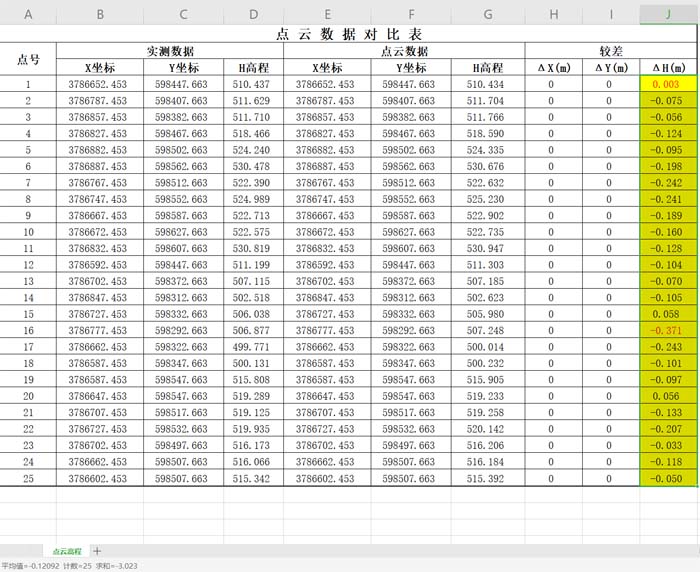Select column G header
The image size is (700, 572).
(x=487, y=15)
